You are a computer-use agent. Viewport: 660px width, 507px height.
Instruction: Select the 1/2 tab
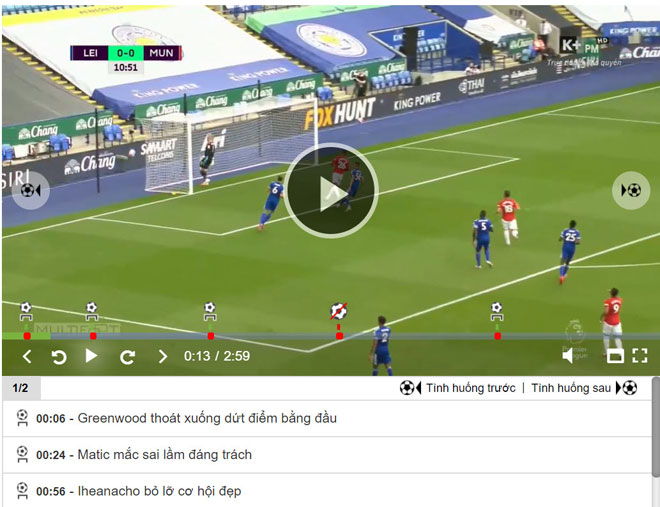(x=21, y=388)
